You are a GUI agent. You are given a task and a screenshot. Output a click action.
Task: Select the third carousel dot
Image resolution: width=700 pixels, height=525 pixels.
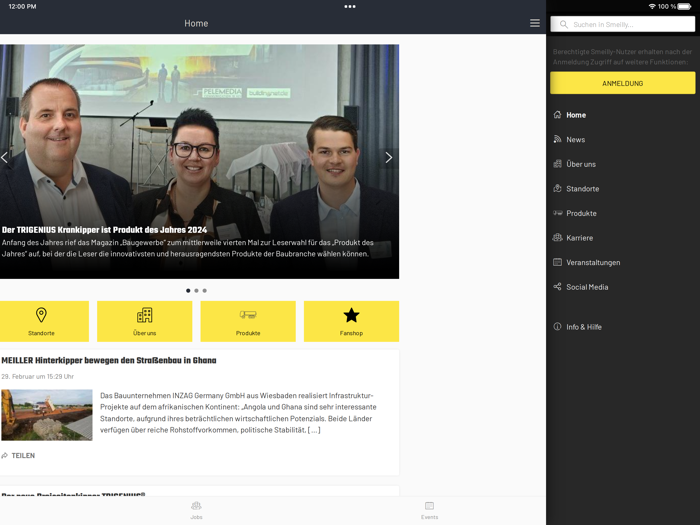point(204,291)
